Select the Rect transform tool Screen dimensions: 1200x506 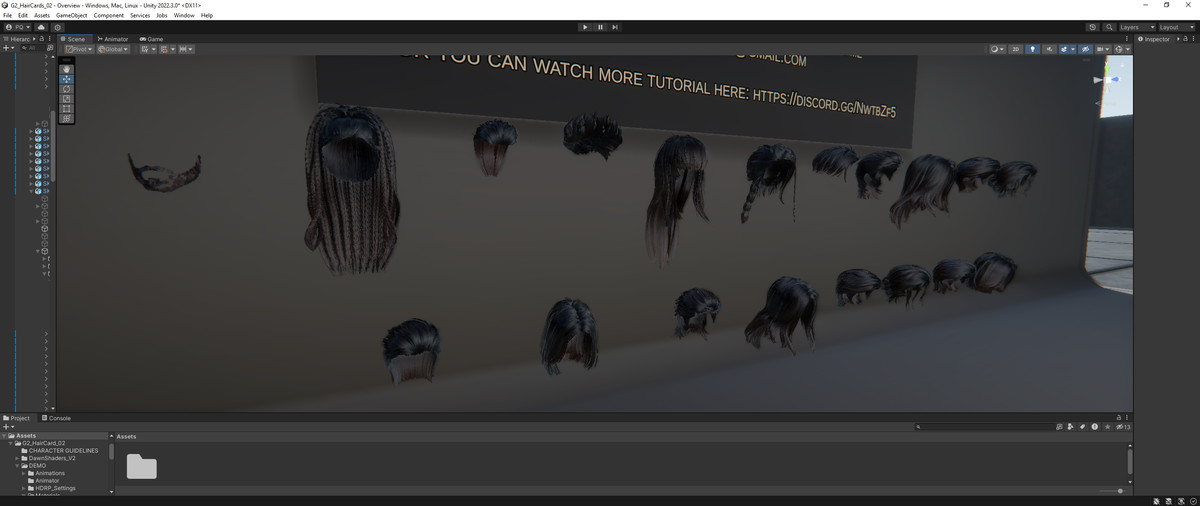[66, 108]
